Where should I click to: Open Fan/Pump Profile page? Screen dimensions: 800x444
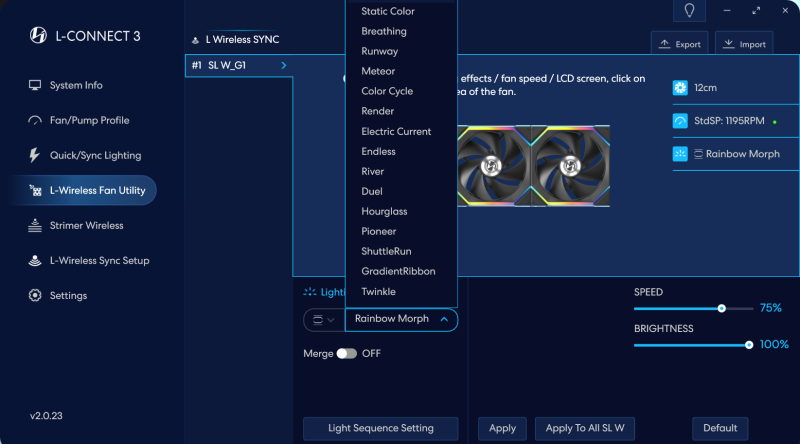89,120
